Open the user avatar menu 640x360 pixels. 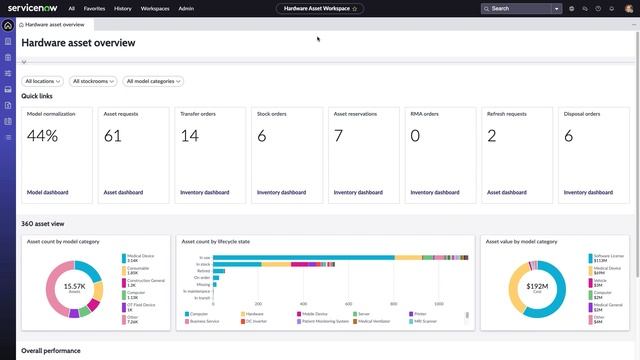(x=629, y=9)
